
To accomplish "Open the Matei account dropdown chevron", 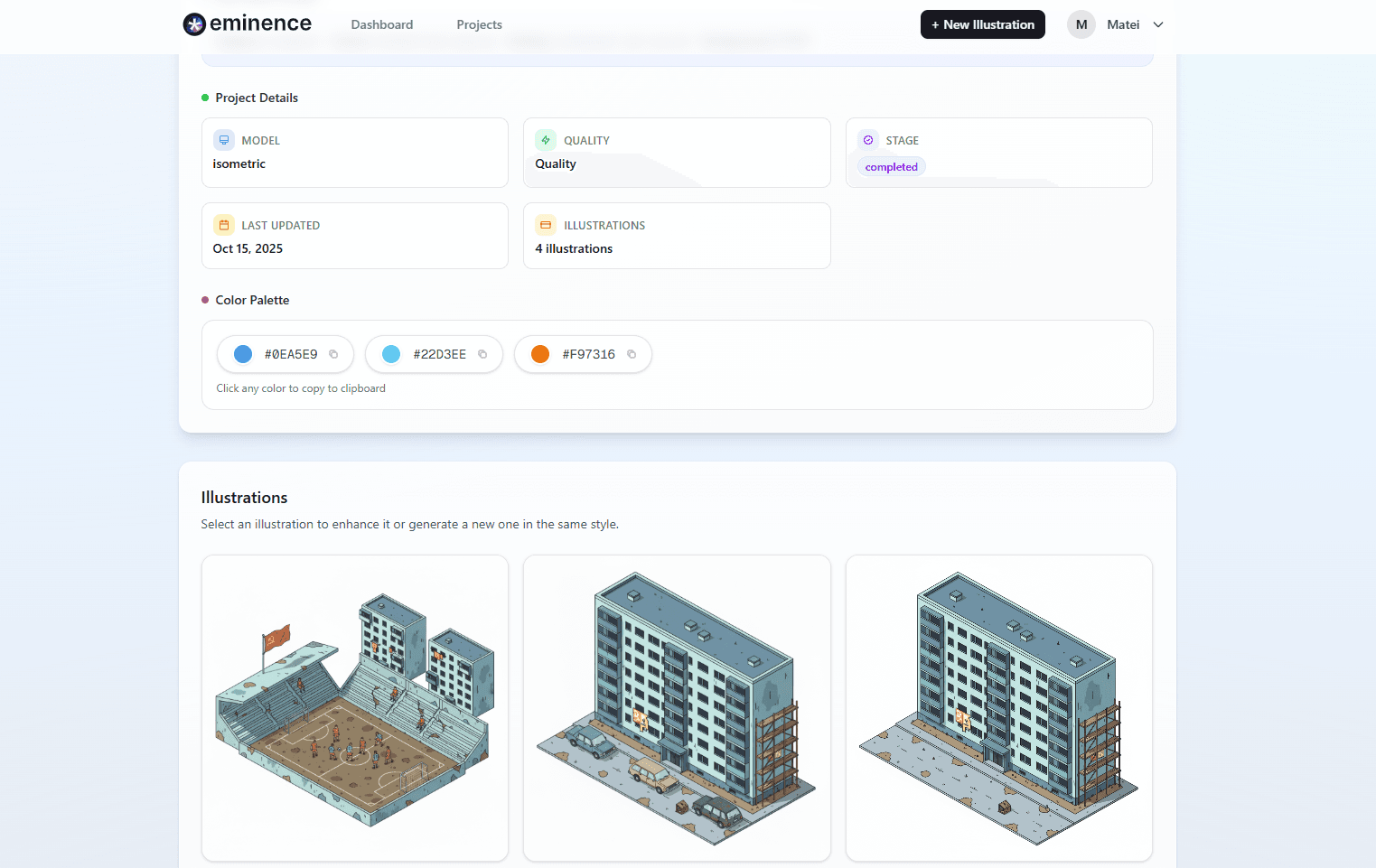I will pos(1157,24).
